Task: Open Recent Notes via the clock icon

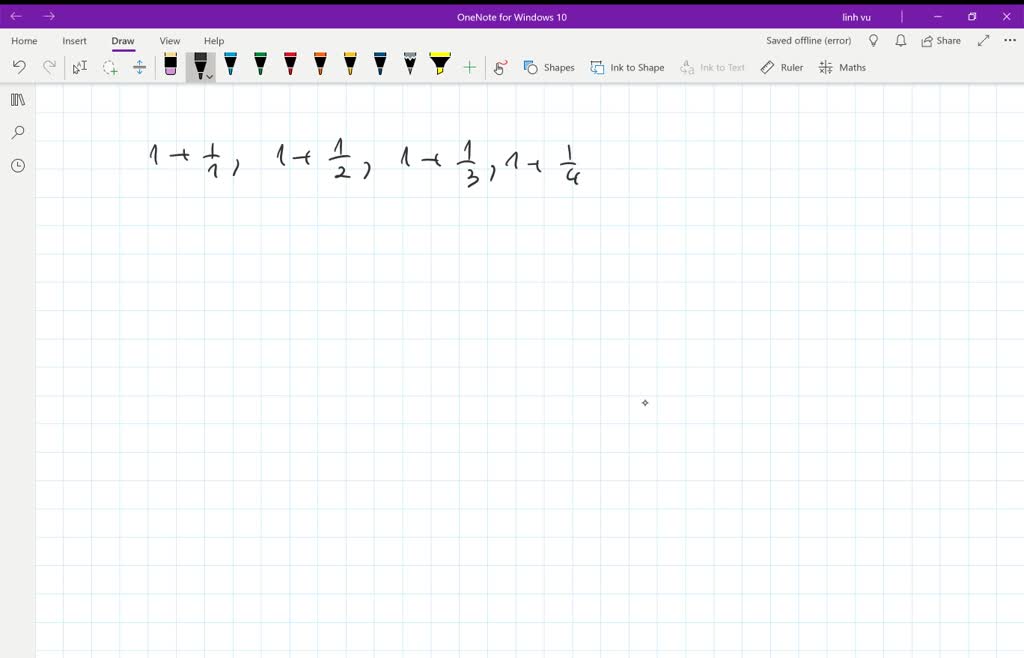Action: pos(17,165)
